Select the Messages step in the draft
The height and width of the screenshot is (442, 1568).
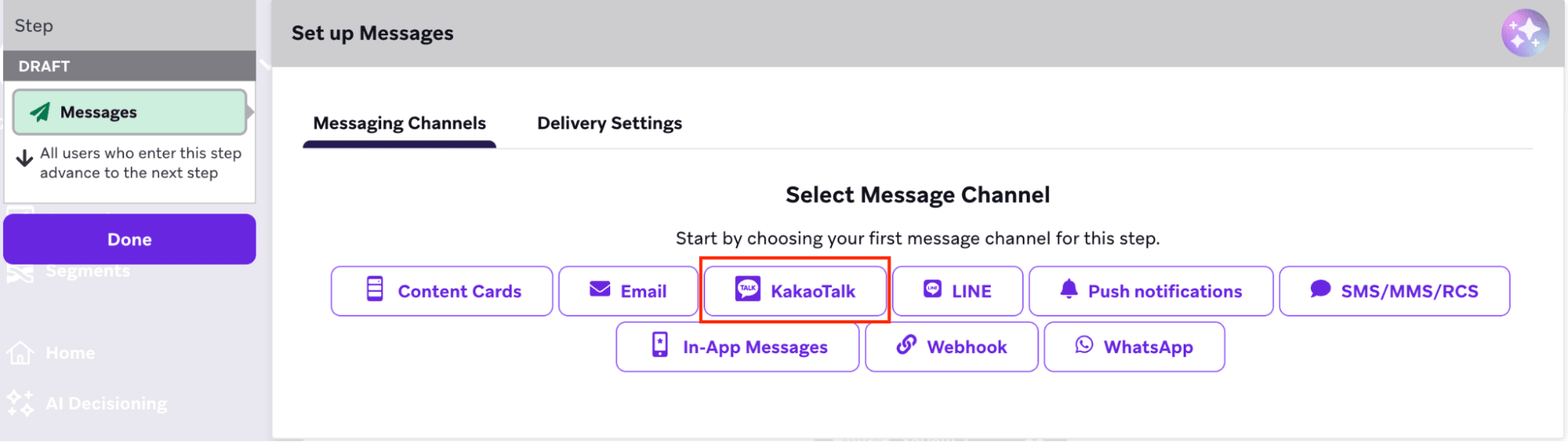click(129, 112)
